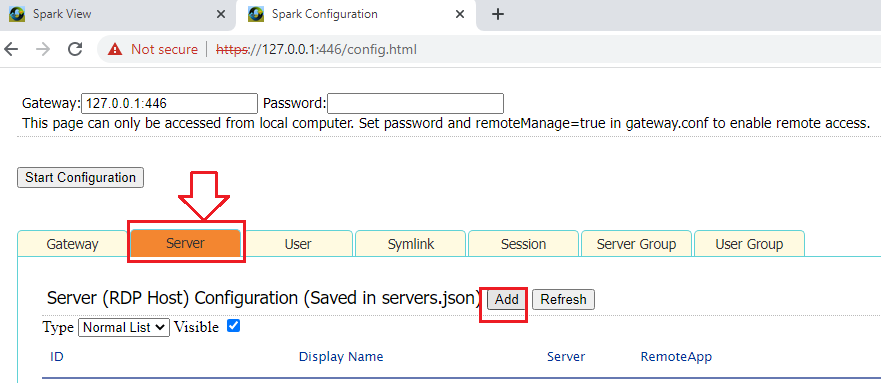Click the RemoteApp column header
Viewport: 881px width, 383px height.
point(676,357)
